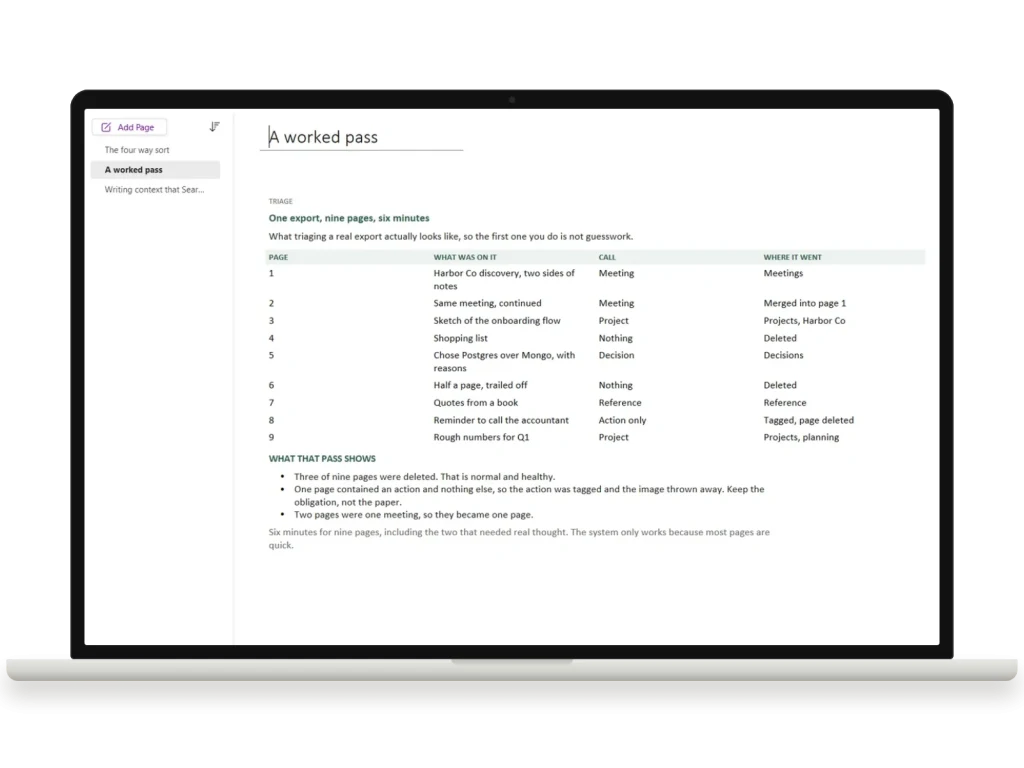Click the 'Action only' cell
1024x768 pixels.
click(x=622, y=421)
